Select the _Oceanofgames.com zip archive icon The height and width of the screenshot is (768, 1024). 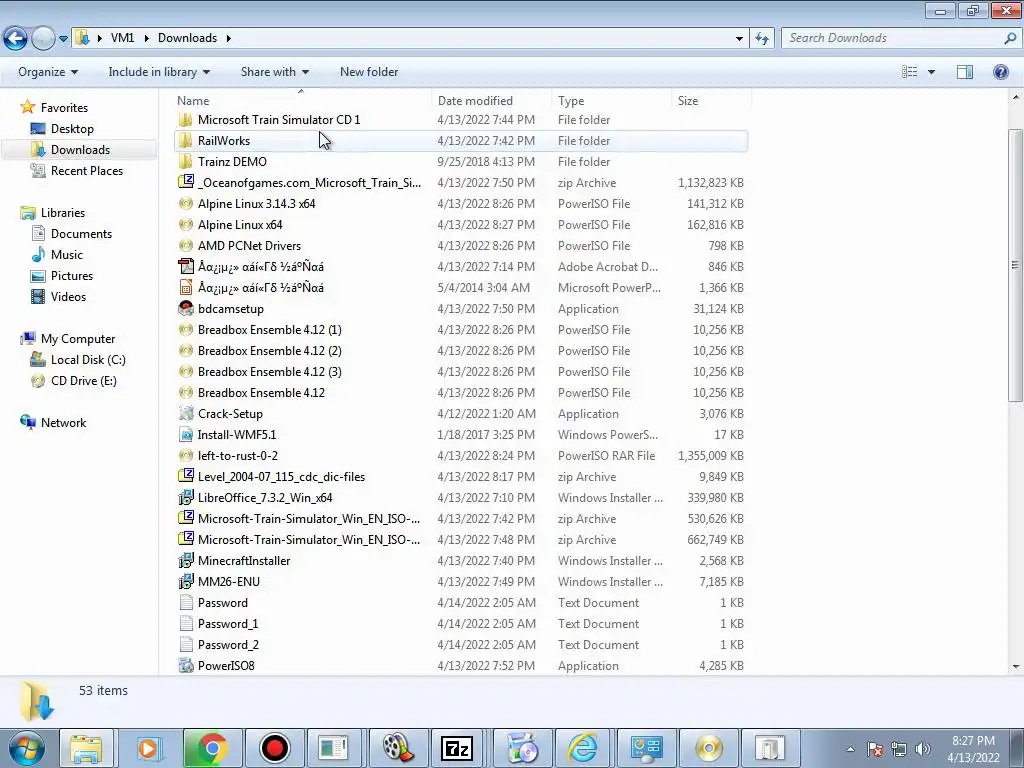(x=185, y=182)
